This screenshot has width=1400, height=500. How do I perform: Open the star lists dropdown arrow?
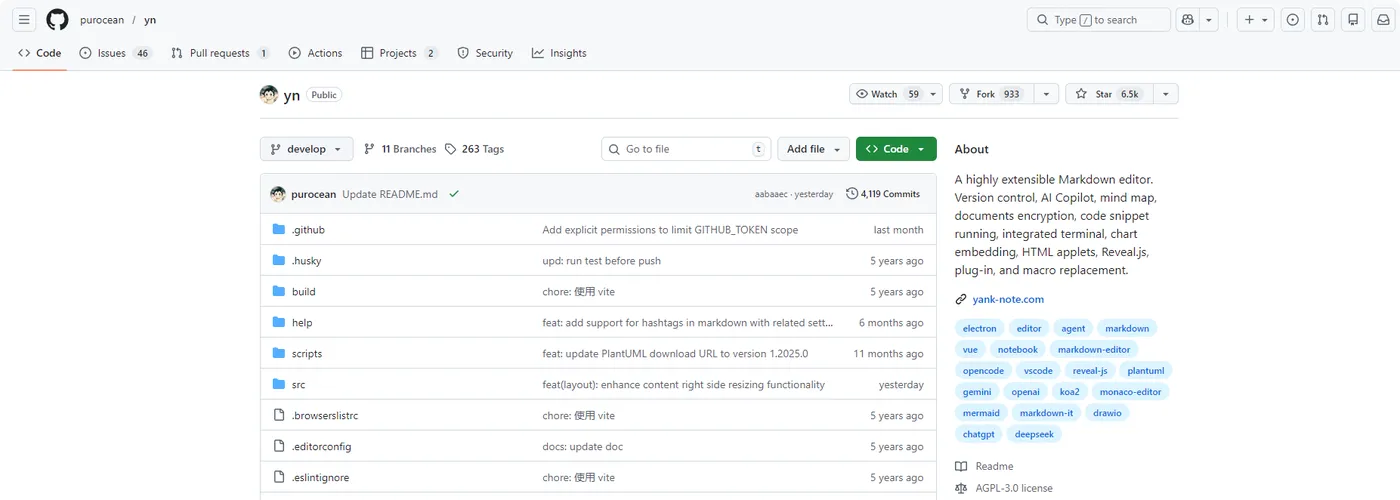(x=1165, y=94)
